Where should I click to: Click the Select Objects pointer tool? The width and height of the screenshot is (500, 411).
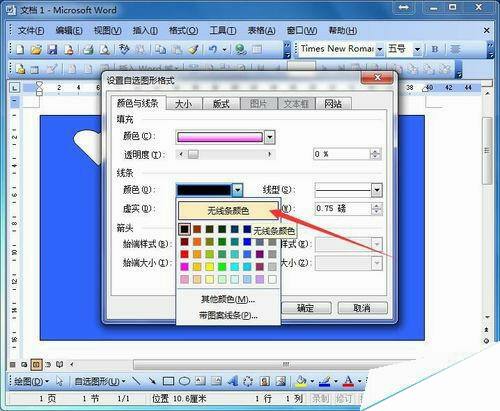coord(60,381)
